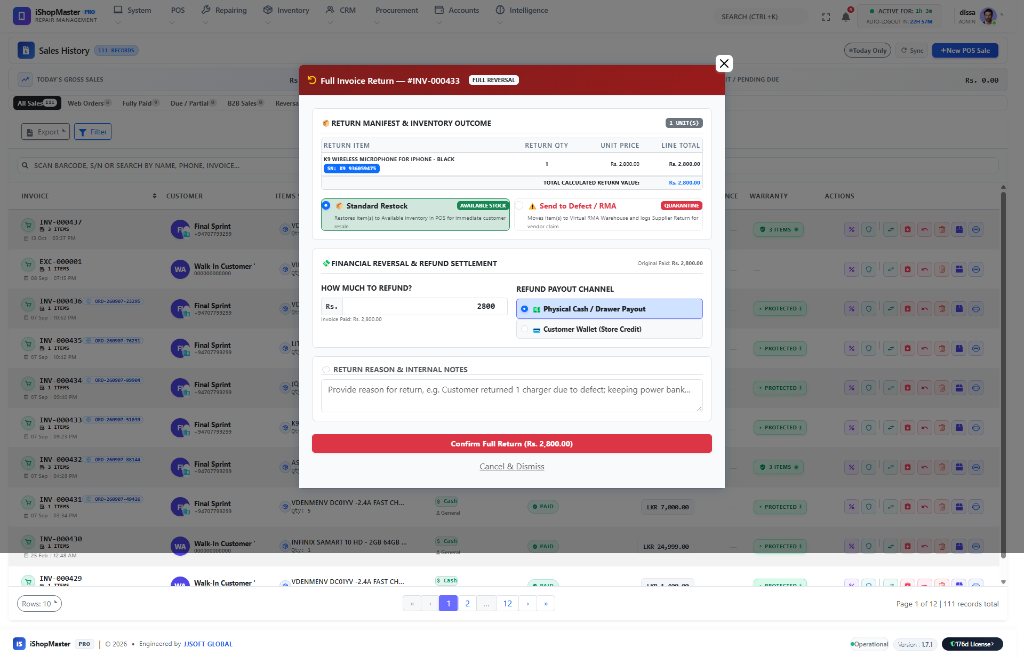Go to page 12 in pagination
This screenshot has height=658, width=1024.
(507, 604)
